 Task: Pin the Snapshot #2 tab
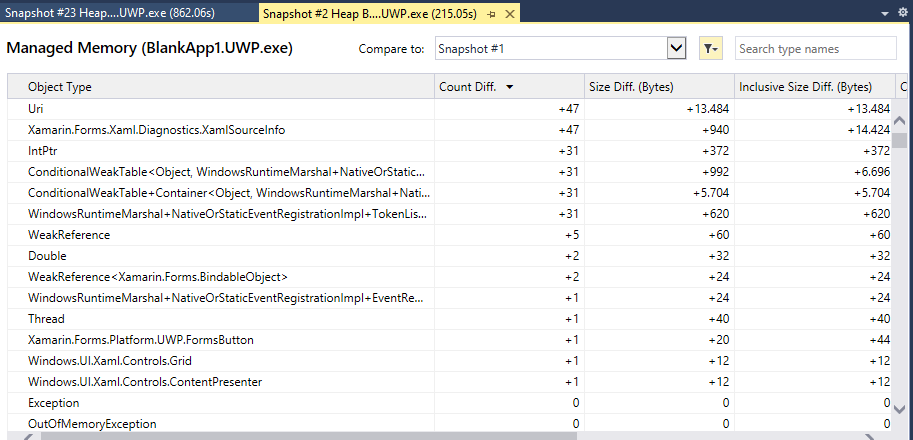[491, 15]
